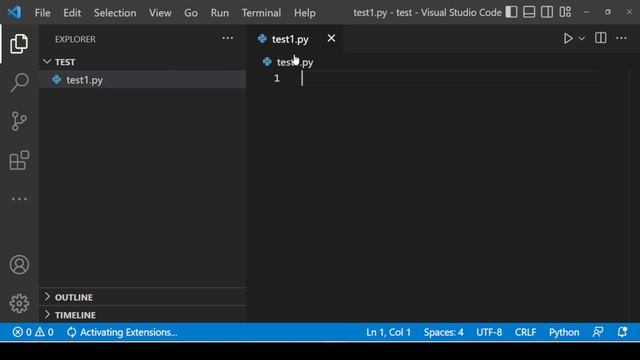Open the Accounts menu icon
Screen dimensions: 640x360
pyautogui.click(x=19, y=264)
